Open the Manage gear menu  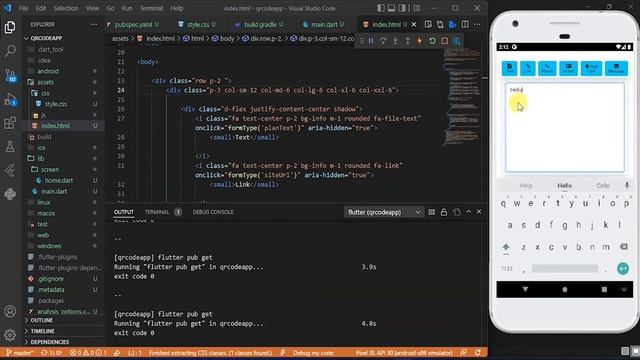(10, 335)
